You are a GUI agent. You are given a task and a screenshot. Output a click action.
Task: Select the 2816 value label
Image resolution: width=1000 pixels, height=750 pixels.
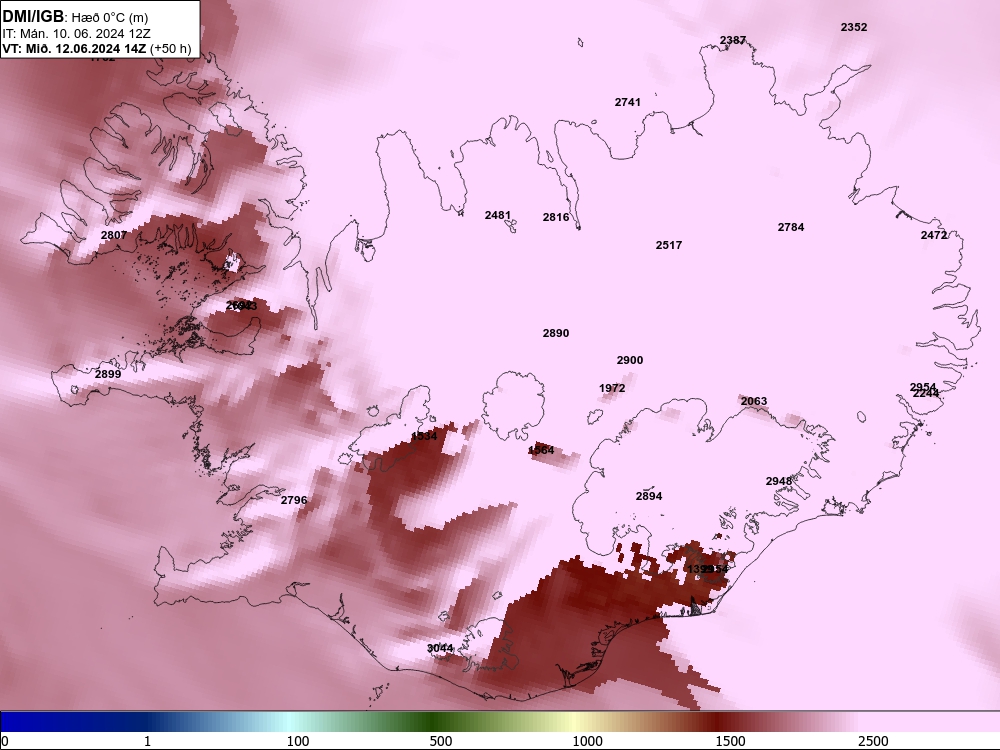(556, 217)
